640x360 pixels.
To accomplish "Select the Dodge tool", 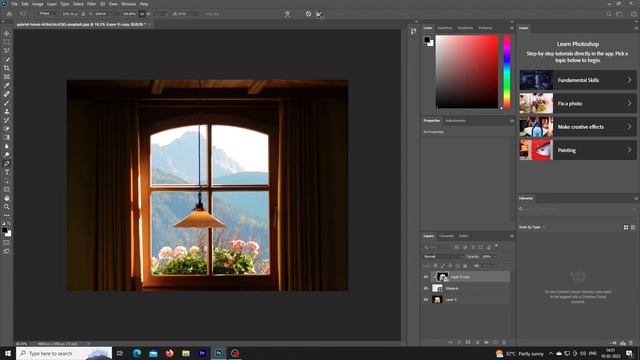I will (7, 155).
